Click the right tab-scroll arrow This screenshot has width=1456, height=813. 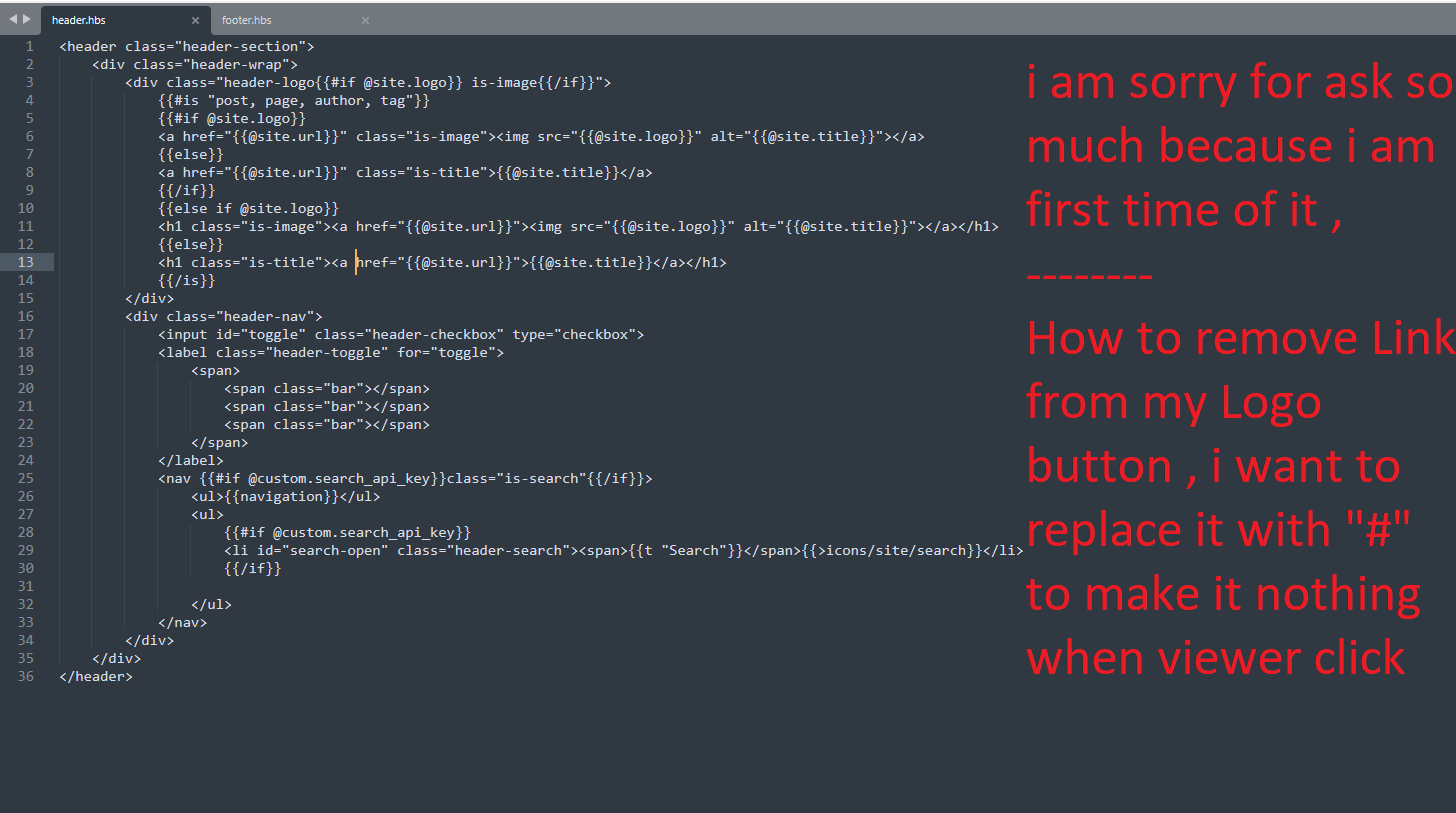(27, 19)
